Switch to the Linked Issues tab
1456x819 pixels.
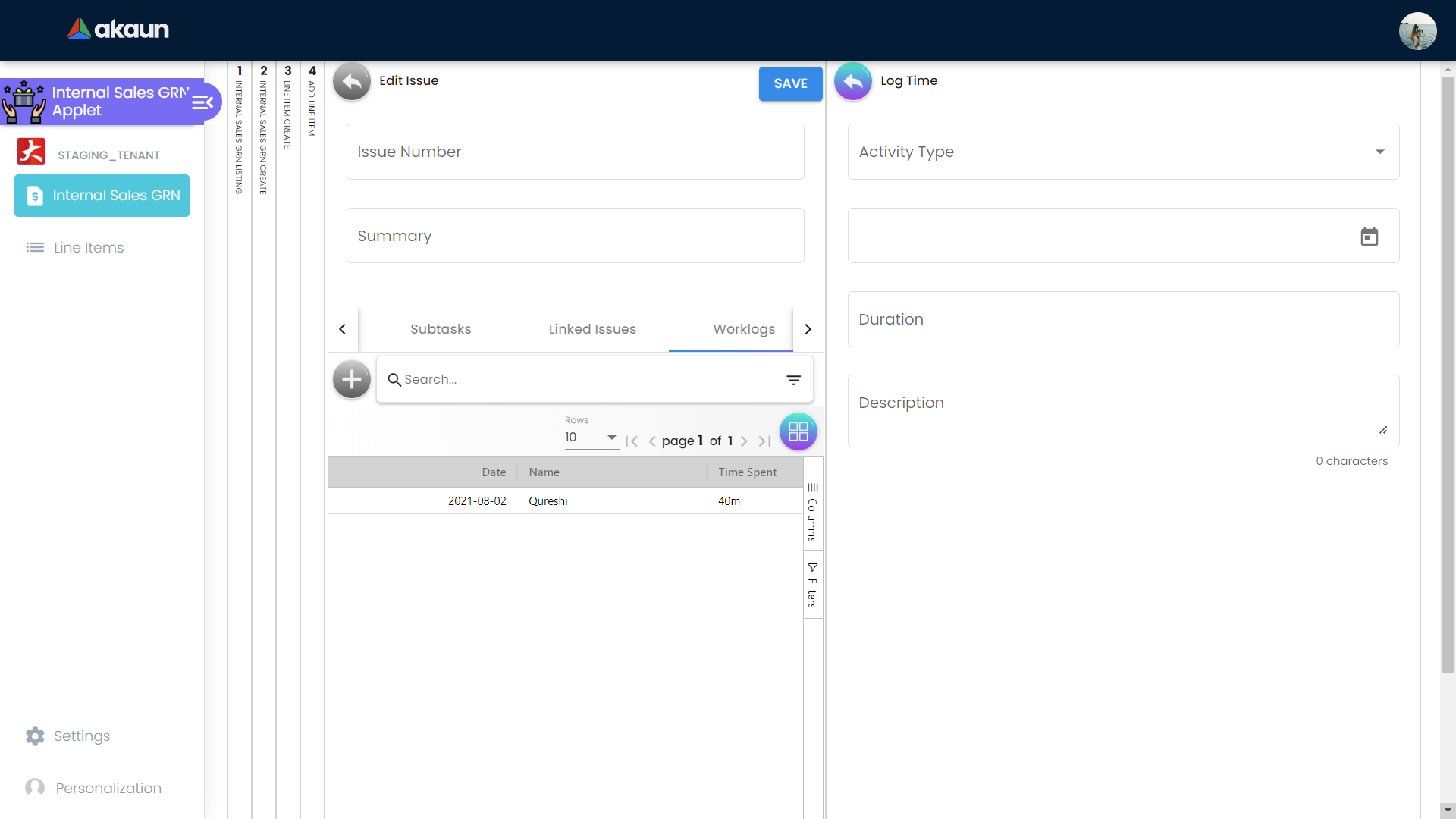click(x=592, y=329)
